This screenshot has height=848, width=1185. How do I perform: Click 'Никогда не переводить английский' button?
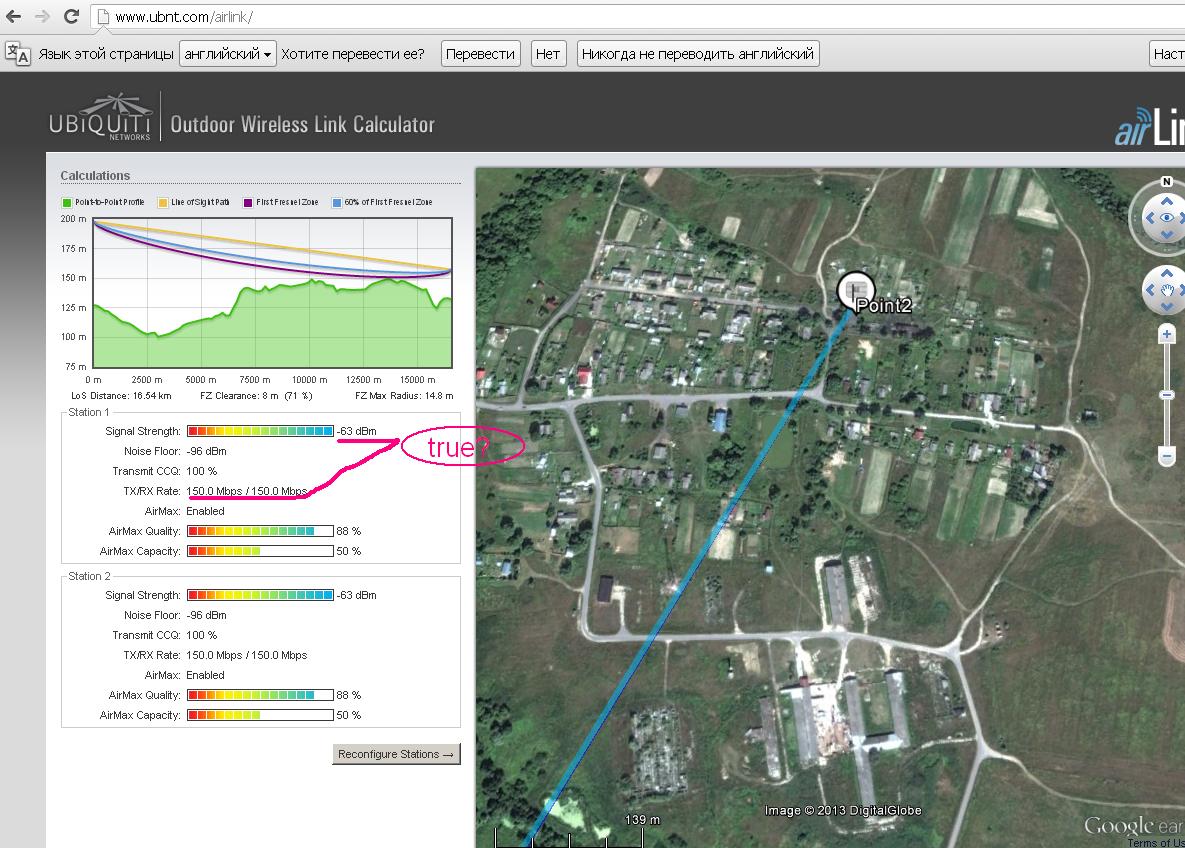[x=698, y=54]
